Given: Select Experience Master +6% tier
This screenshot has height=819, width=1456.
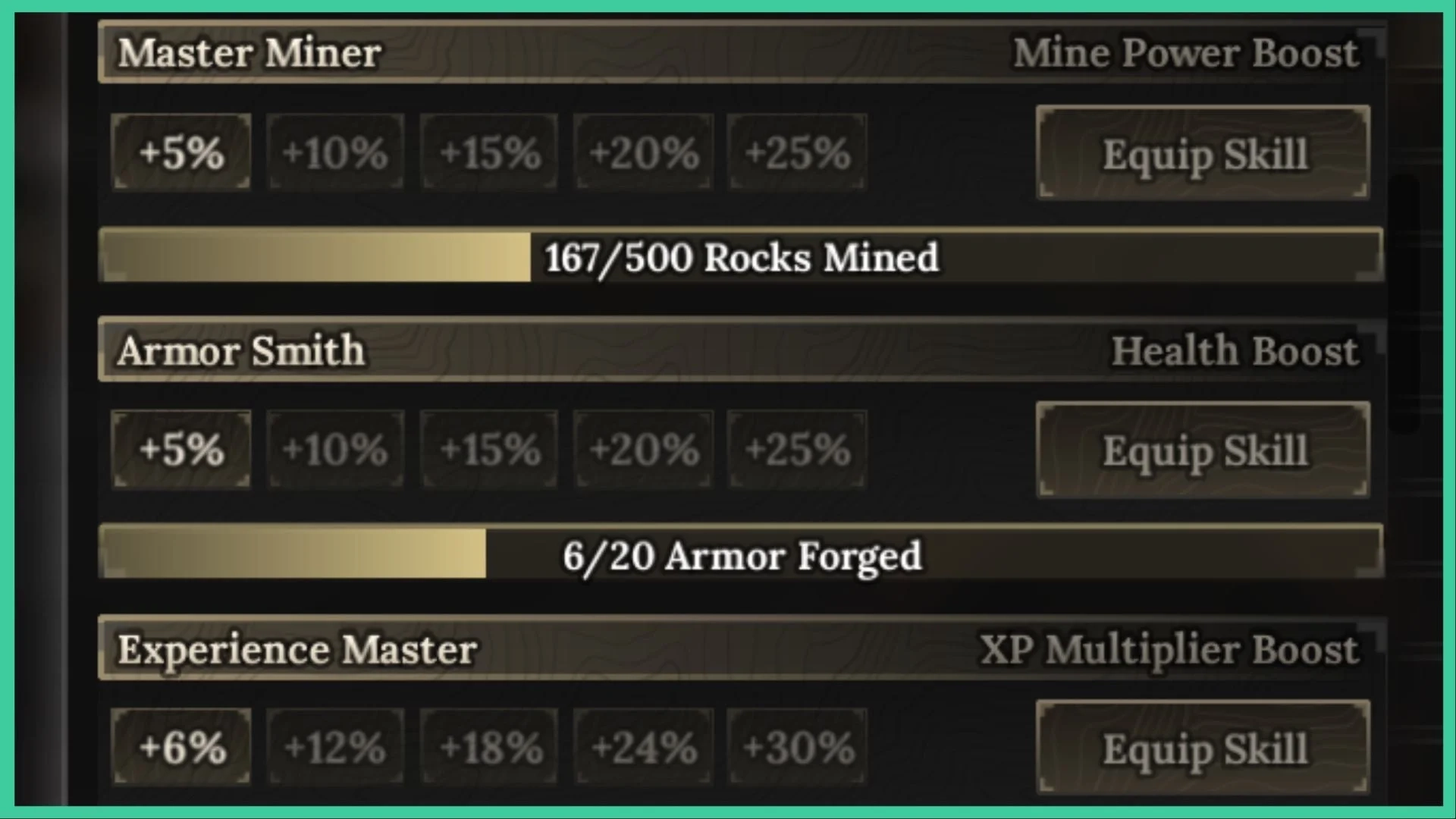Looking at the screenshot, I should [181, 747].
